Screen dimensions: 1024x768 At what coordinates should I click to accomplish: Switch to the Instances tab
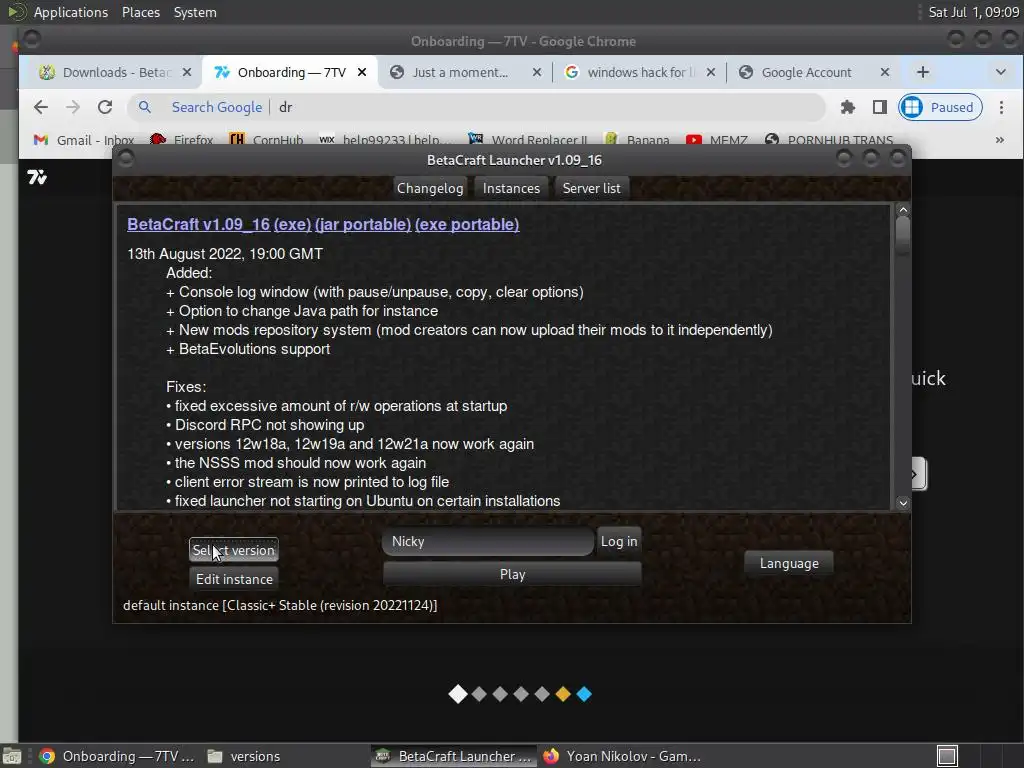tap(511, 188)
